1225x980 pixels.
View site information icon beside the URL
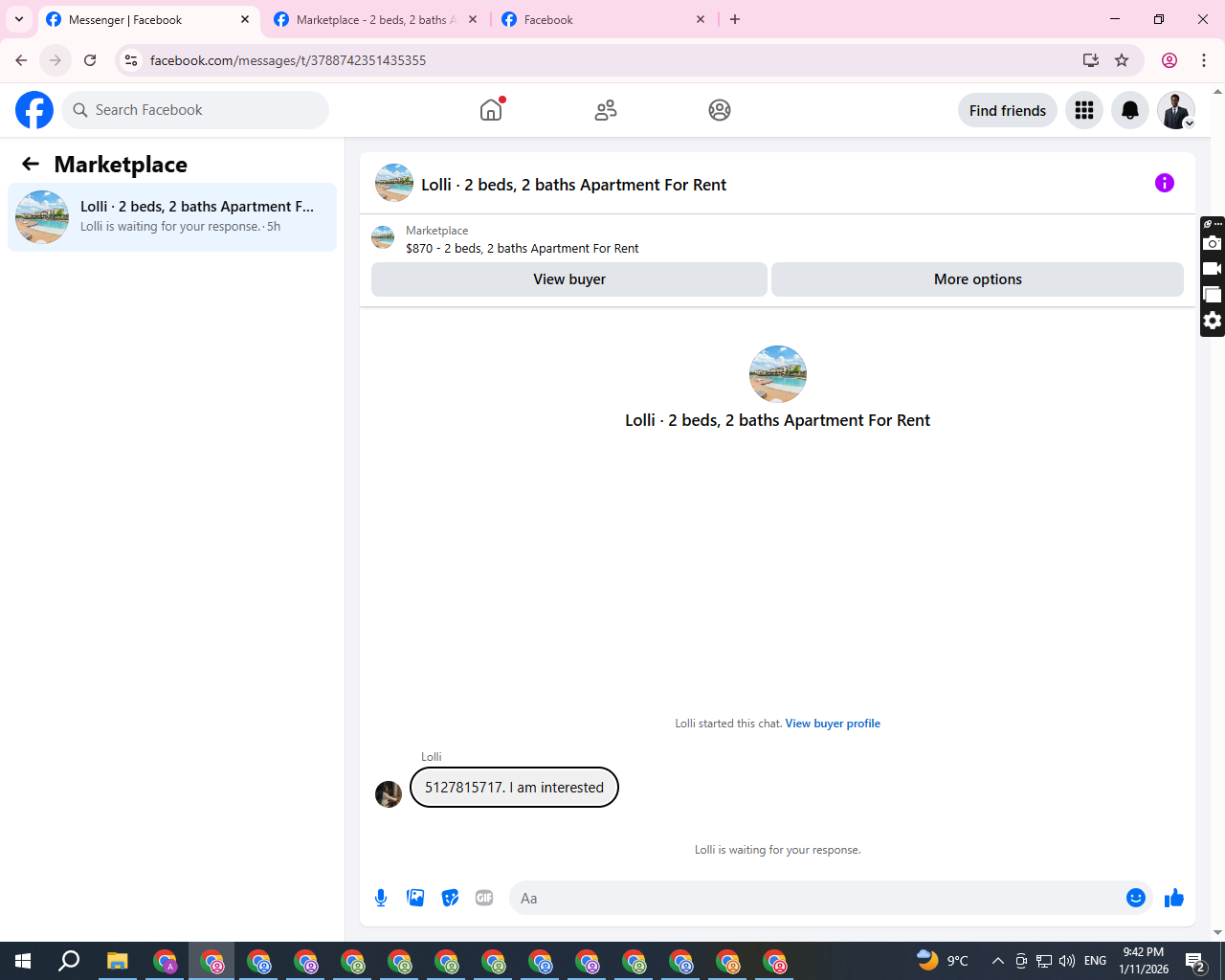pos(131,60)
